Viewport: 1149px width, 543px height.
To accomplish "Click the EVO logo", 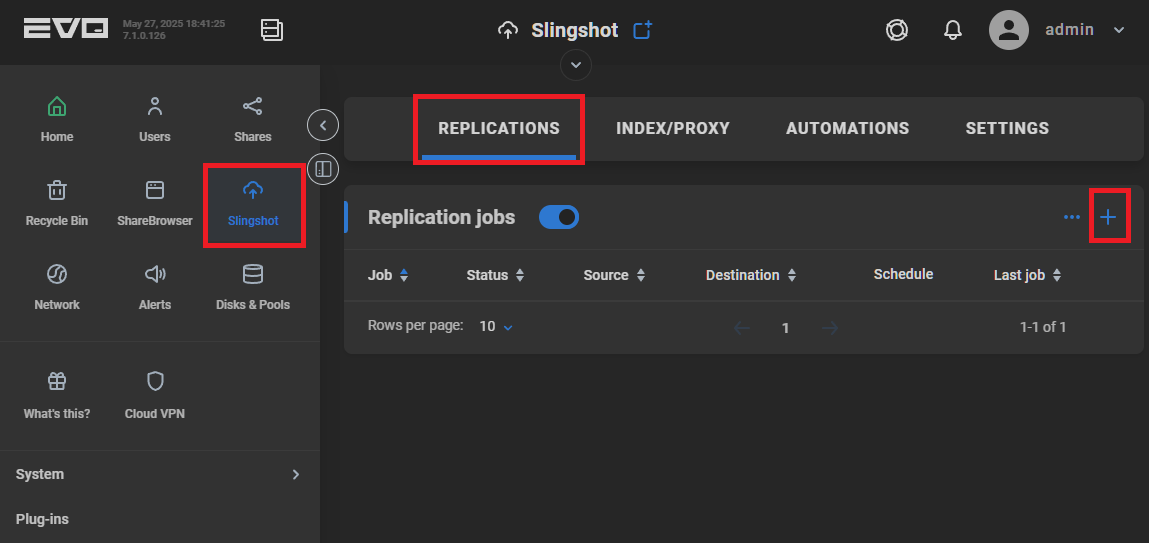I will click(x=65, y=29).
